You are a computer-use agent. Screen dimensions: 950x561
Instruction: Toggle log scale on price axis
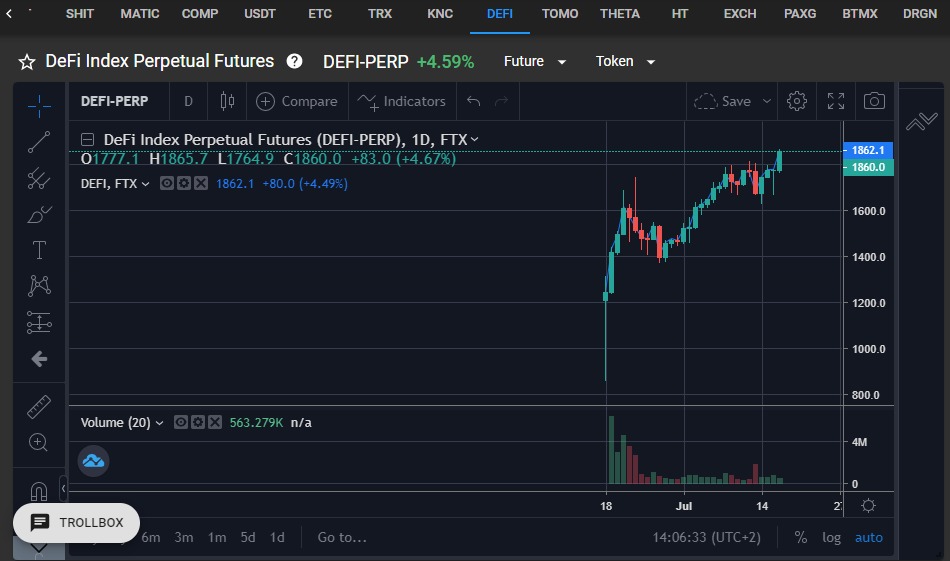point(831,537)
